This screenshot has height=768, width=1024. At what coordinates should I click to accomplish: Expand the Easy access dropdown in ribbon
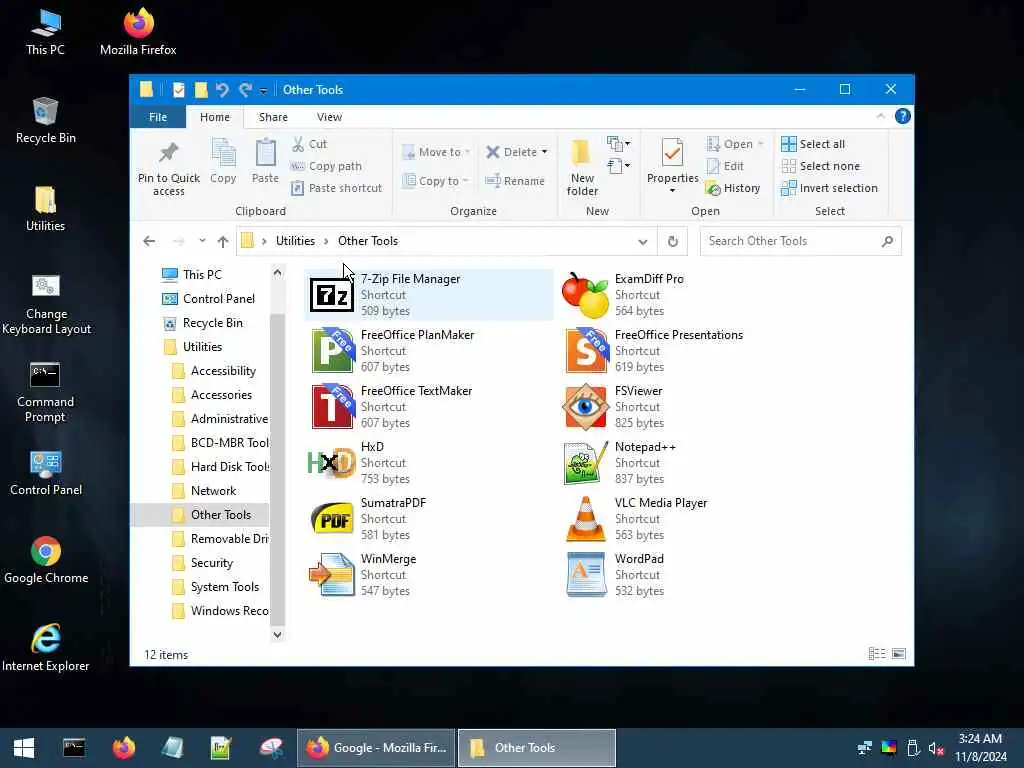pos(618,166)
